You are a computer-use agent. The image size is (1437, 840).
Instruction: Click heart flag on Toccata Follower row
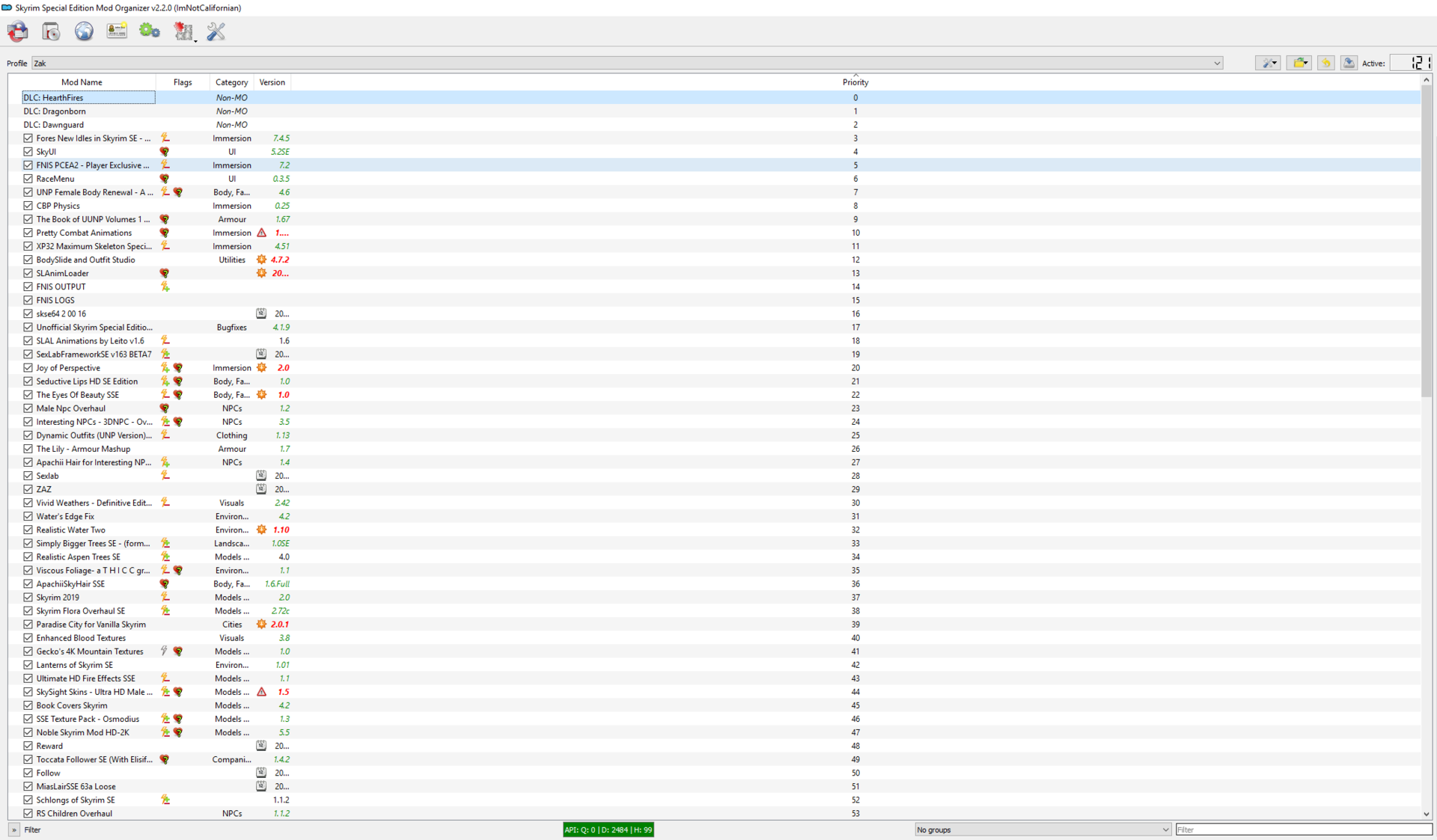[165, 759]
